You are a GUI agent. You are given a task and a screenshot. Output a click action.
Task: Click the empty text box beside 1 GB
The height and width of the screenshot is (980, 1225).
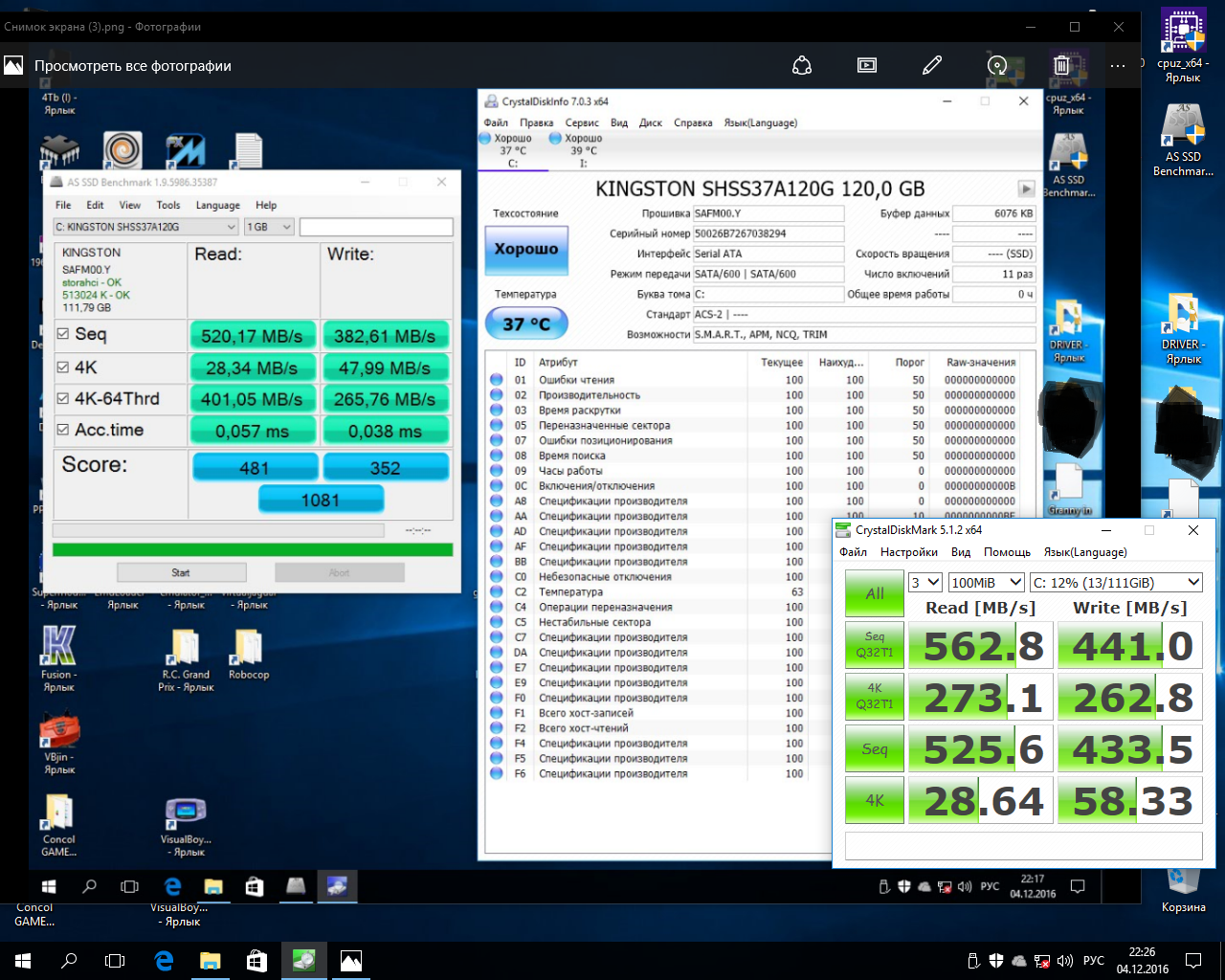click(x=376, y=227)
